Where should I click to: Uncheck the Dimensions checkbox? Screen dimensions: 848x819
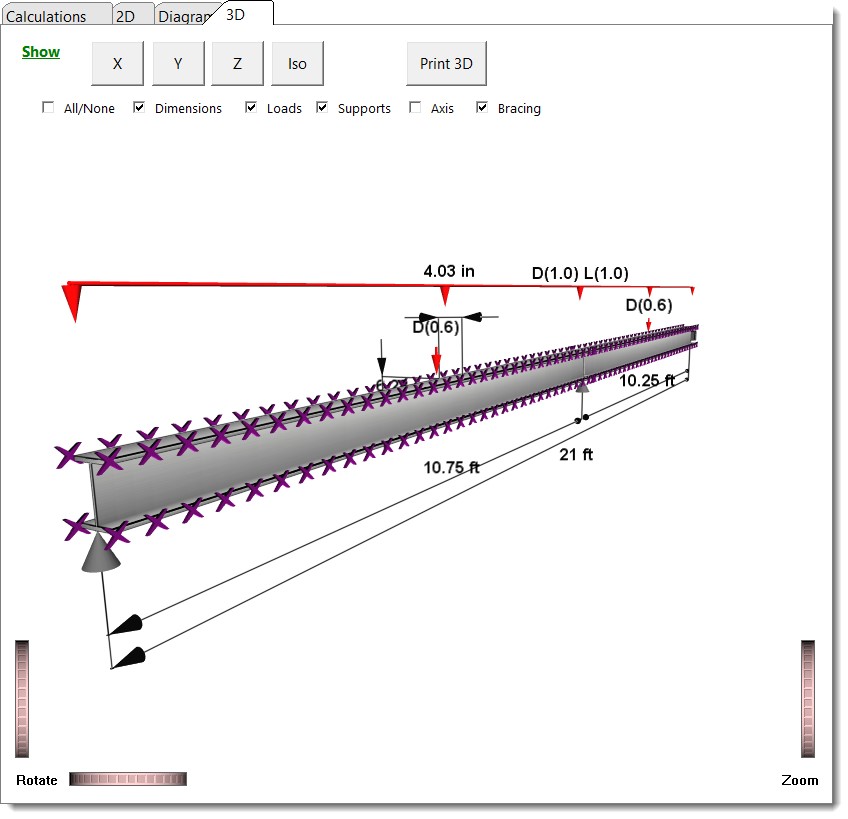click(139, 107)
